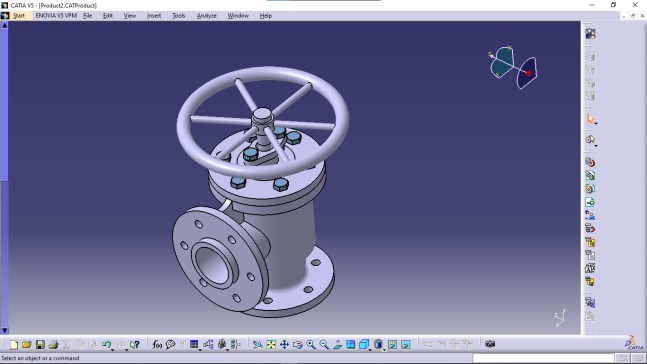Click the Shading view mode icon
The image size is (647, 364).
(x=378, y=344)
